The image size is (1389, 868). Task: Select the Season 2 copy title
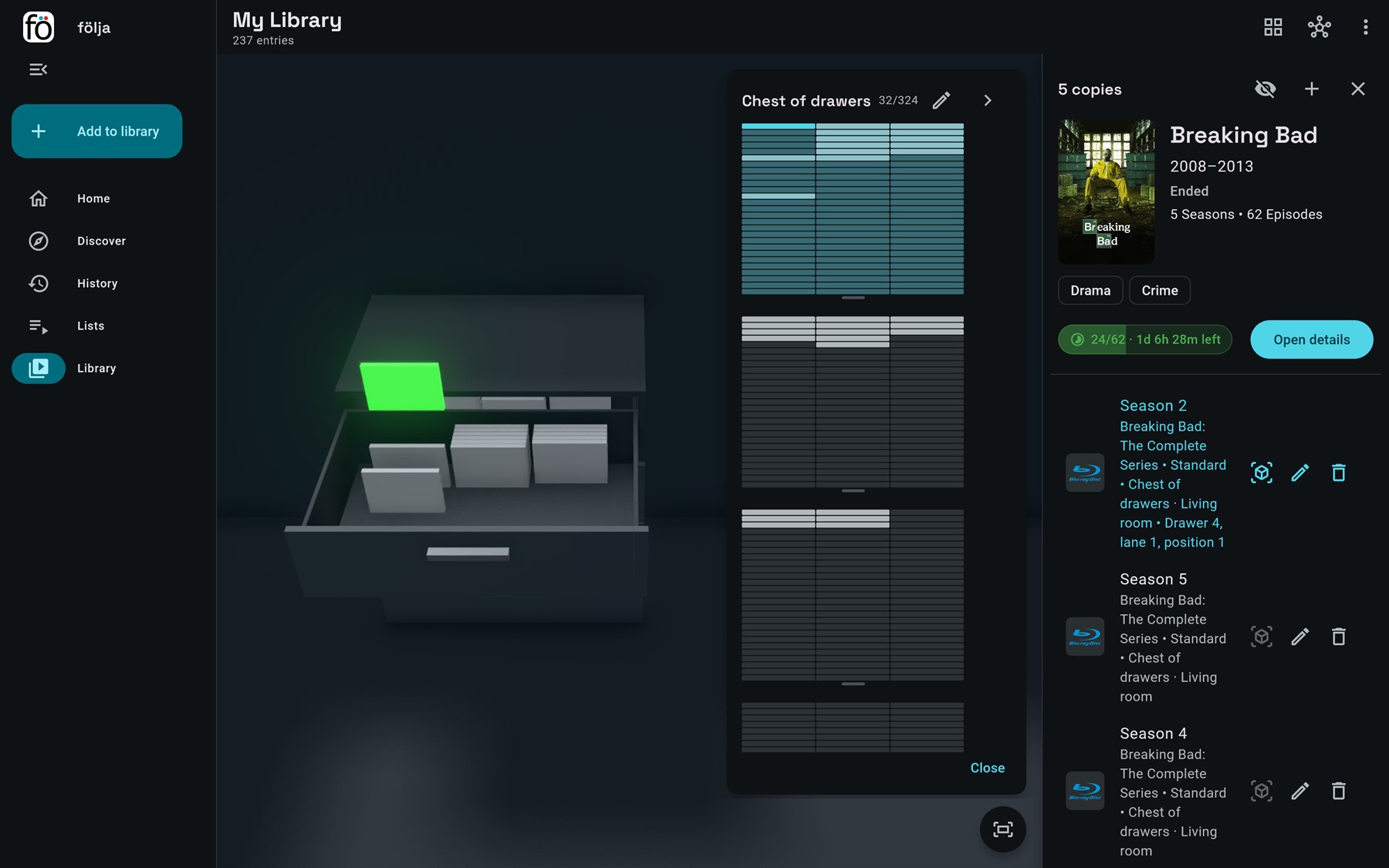click(x=1154, y=405)
